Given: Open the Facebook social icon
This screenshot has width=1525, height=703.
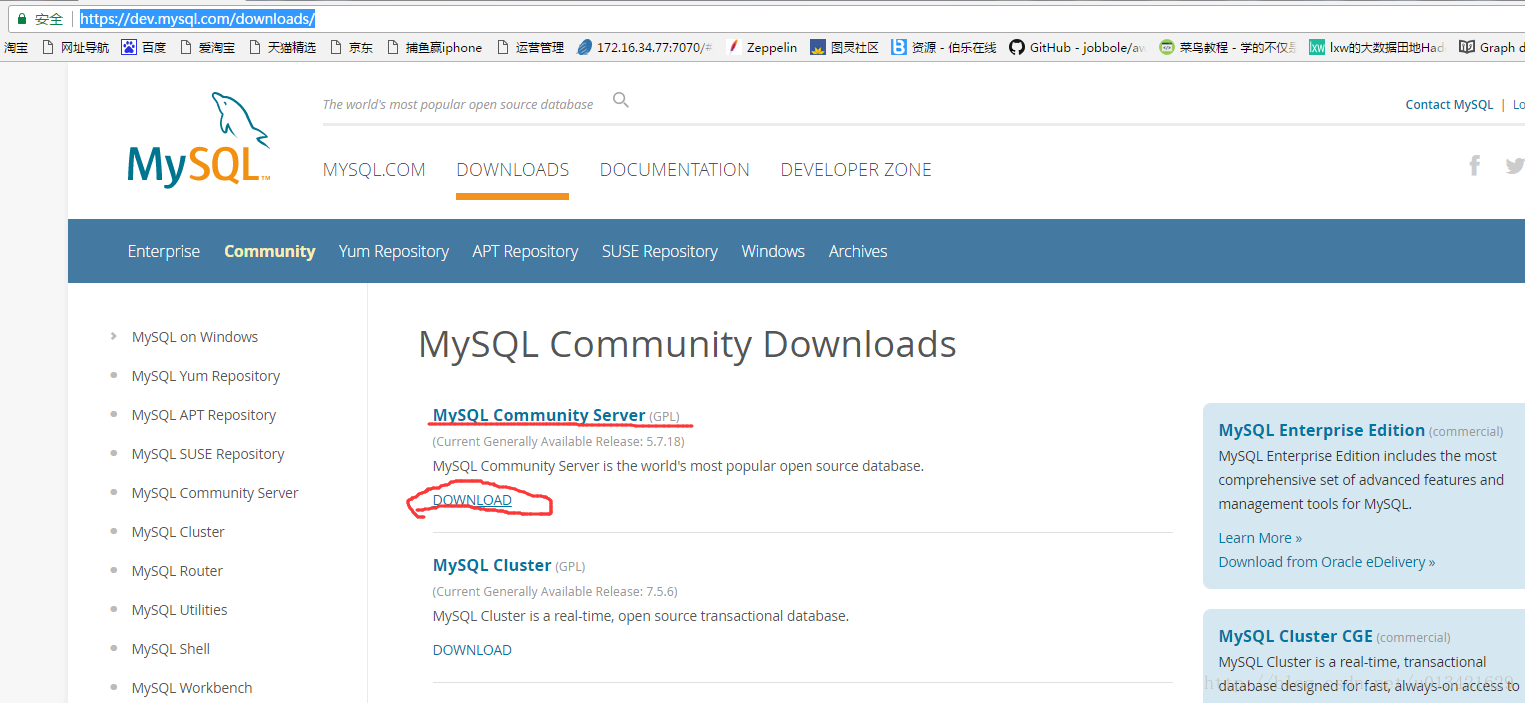Looking at the screenshot, I should (x=1474, y=165).
